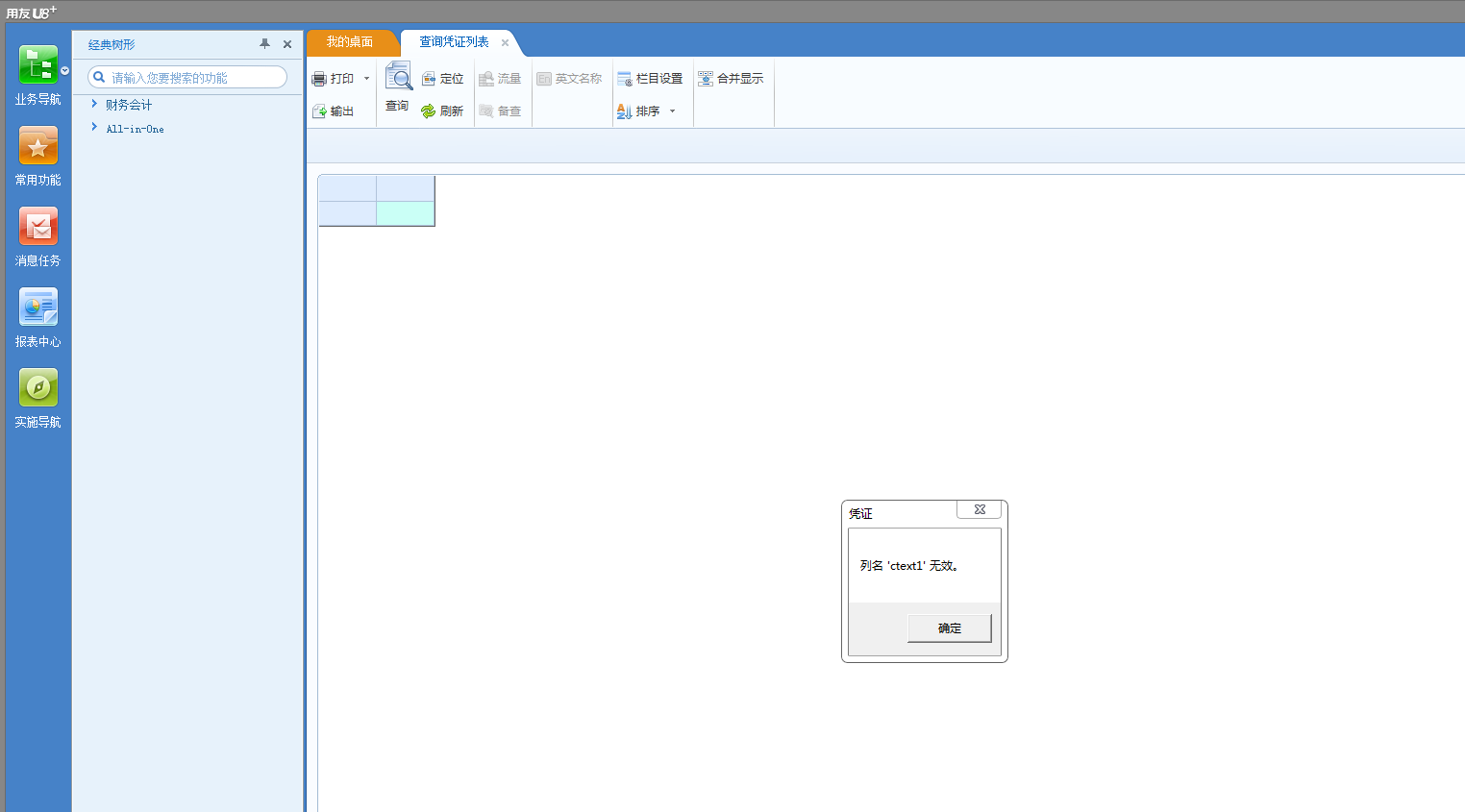Close the 凭证 error dialog
Image resolution: width=1465 pixels, height=812 pixels.
pos(980,510)
